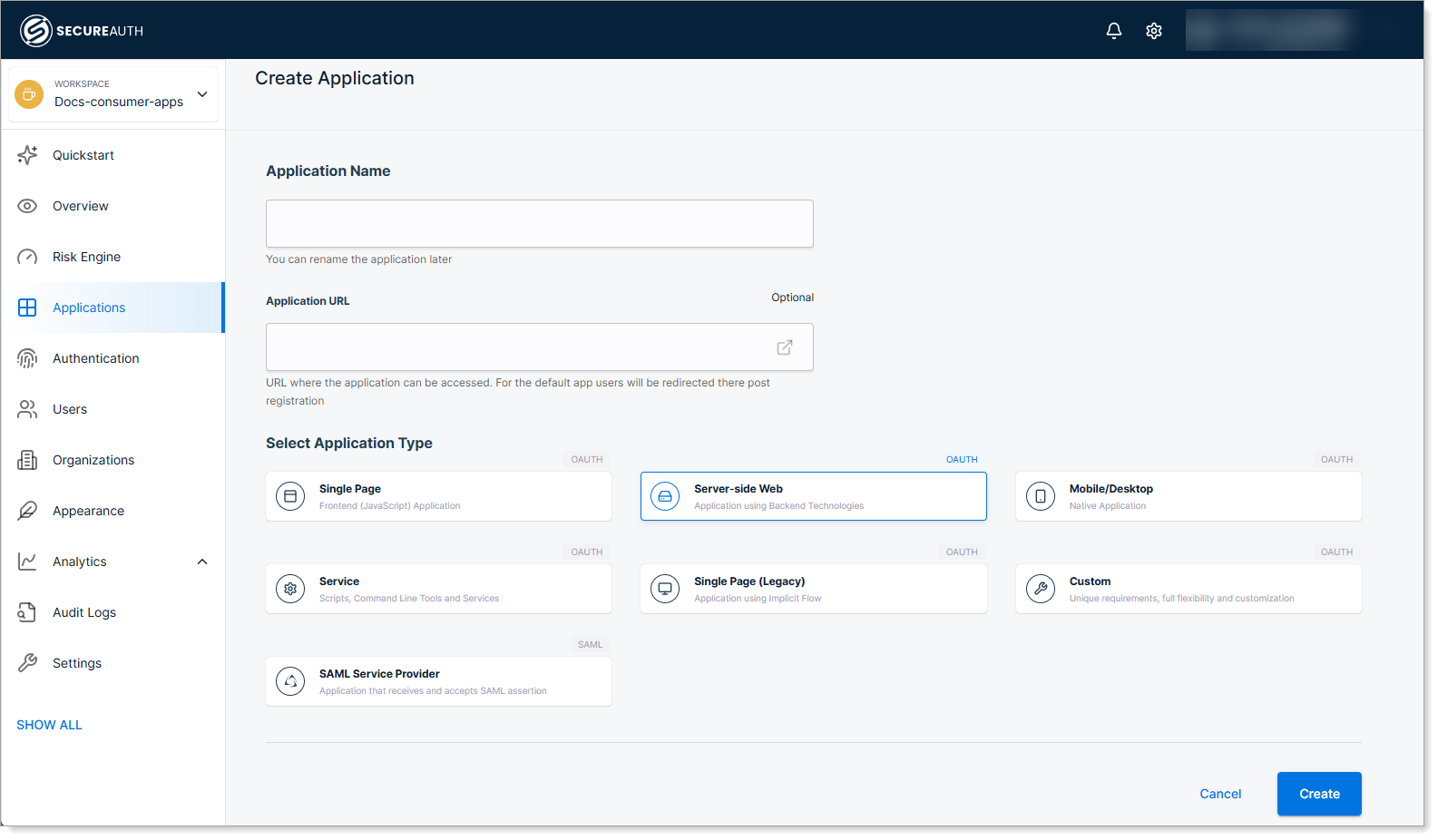Click the Quickstart sparkle icon

pos(27,155)
